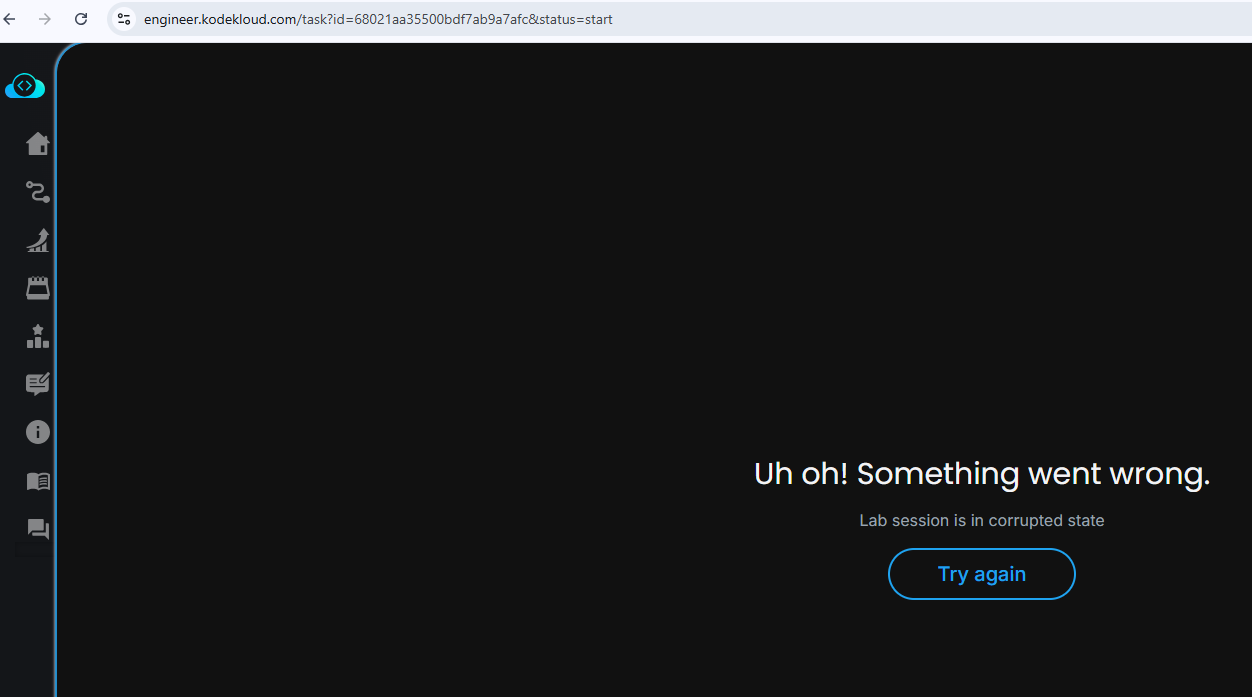
Task: Open the growth chart progress icon
Action: click(x=38, y=240)
